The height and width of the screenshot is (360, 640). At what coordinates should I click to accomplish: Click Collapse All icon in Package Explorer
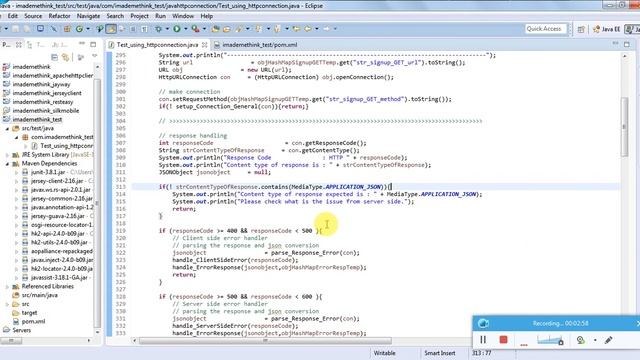[x=54, y=57]
